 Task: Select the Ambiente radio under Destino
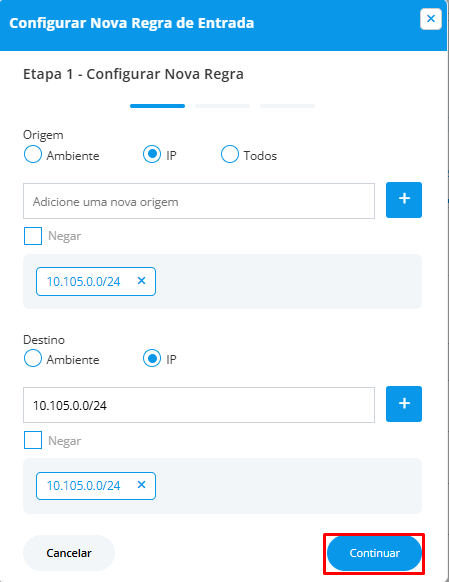point(33,358)
